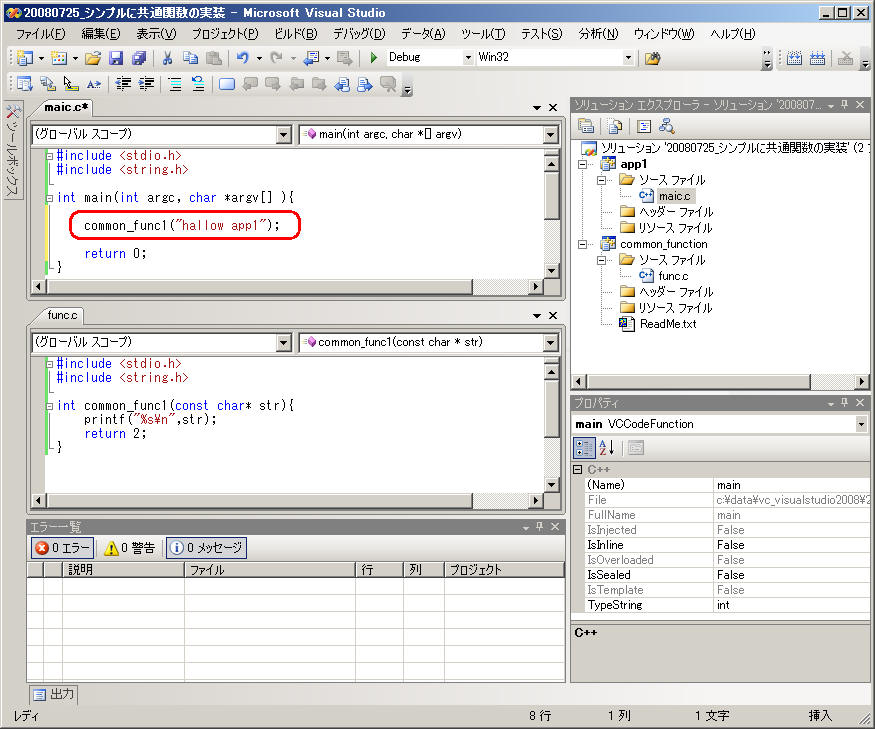
Task: Click Increase Indent icon in text editor toolbar
Action: pyautogui.click(x=146, y=84)
